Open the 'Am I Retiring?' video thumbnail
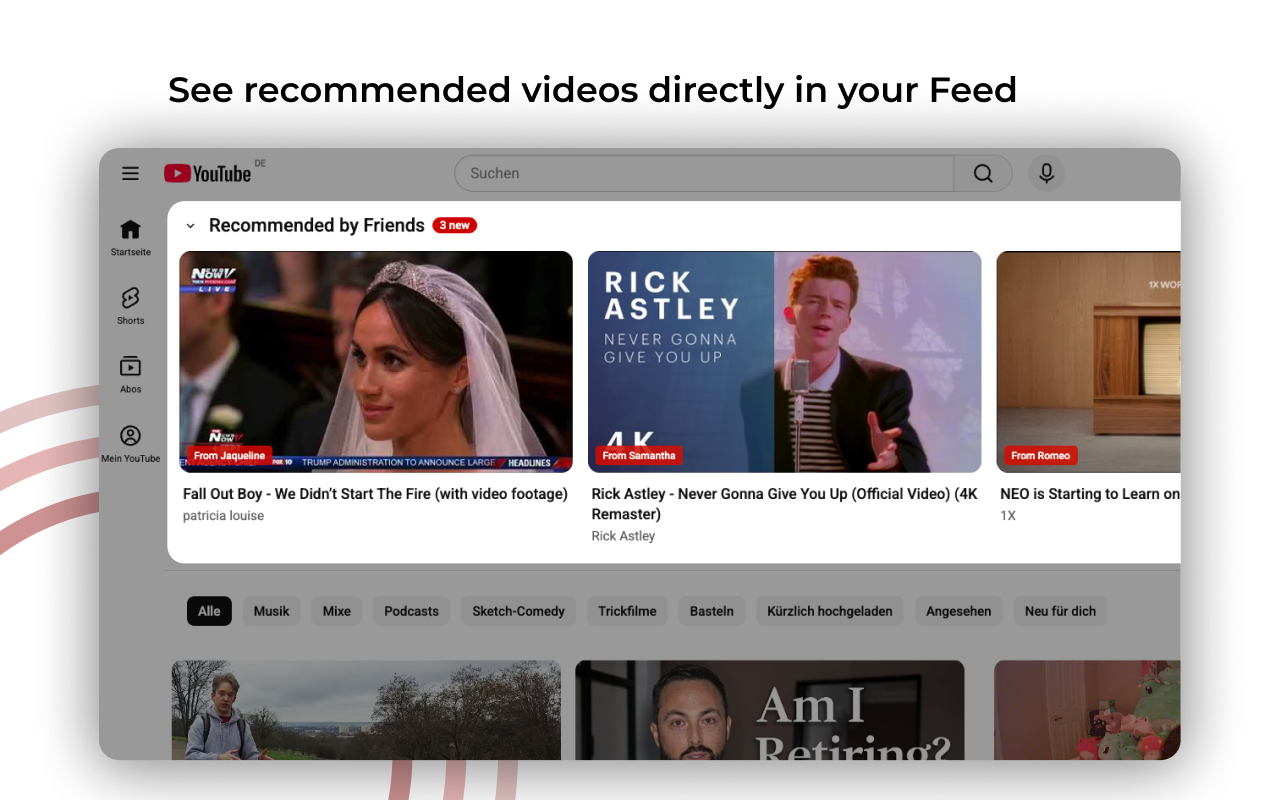 [x=770, y=710]
